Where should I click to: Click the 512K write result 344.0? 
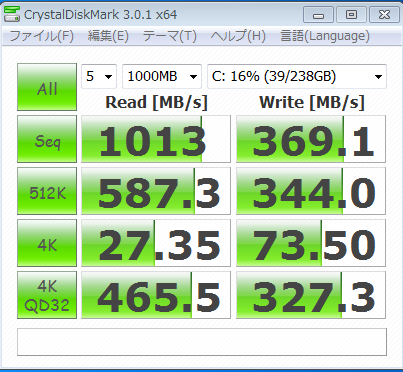(311, 191)
